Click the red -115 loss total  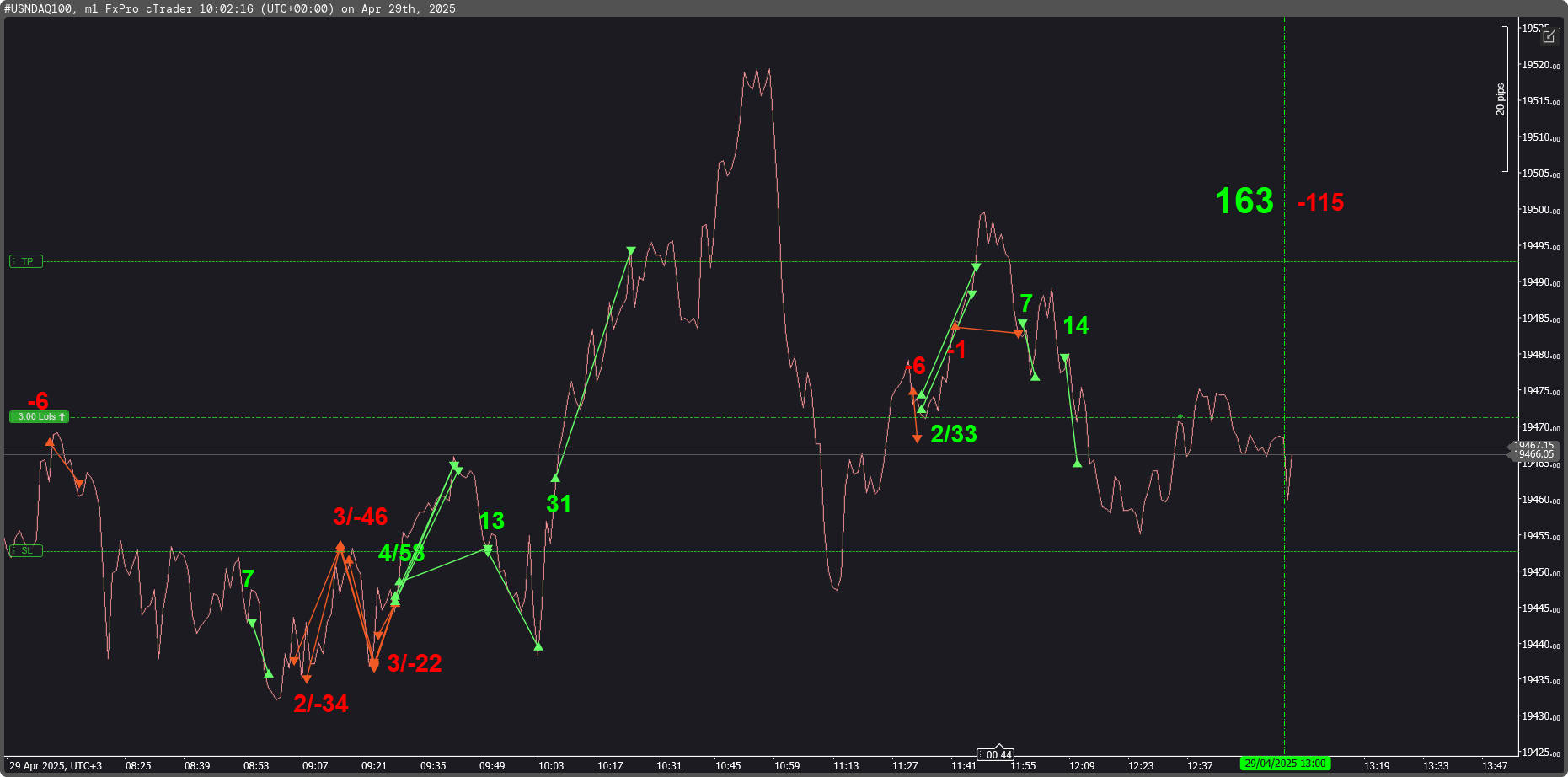1320,202
